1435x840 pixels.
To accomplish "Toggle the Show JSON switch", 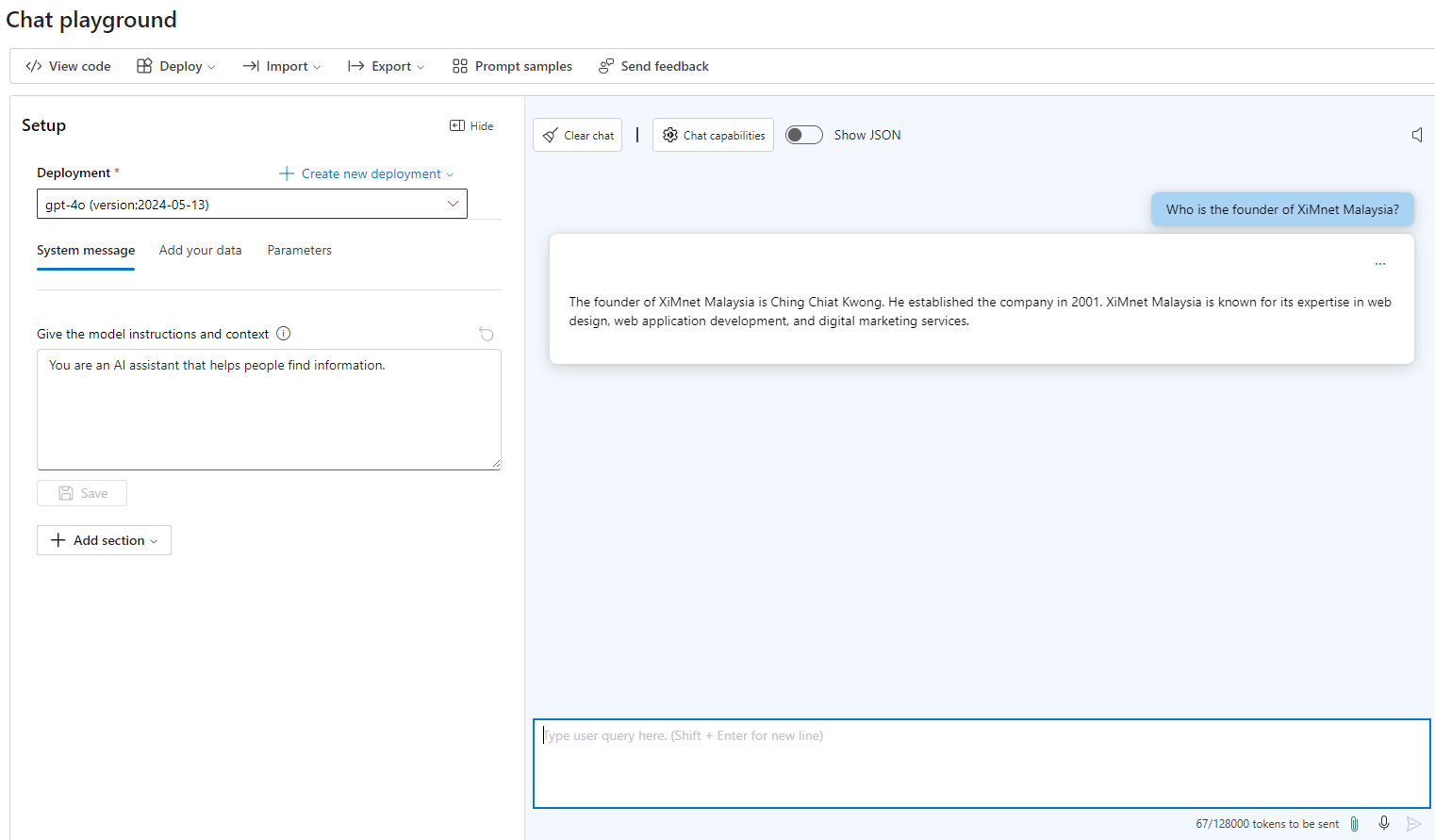I will tap(804, 135).
